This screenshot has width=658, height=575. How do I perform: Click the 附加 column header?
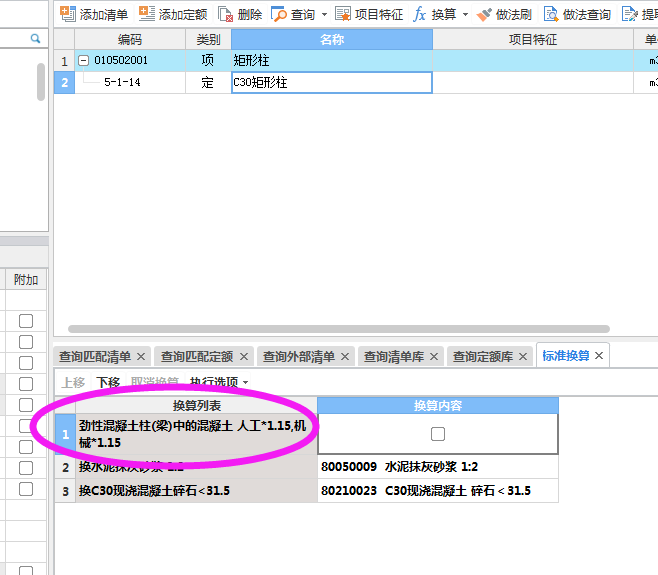26,280
